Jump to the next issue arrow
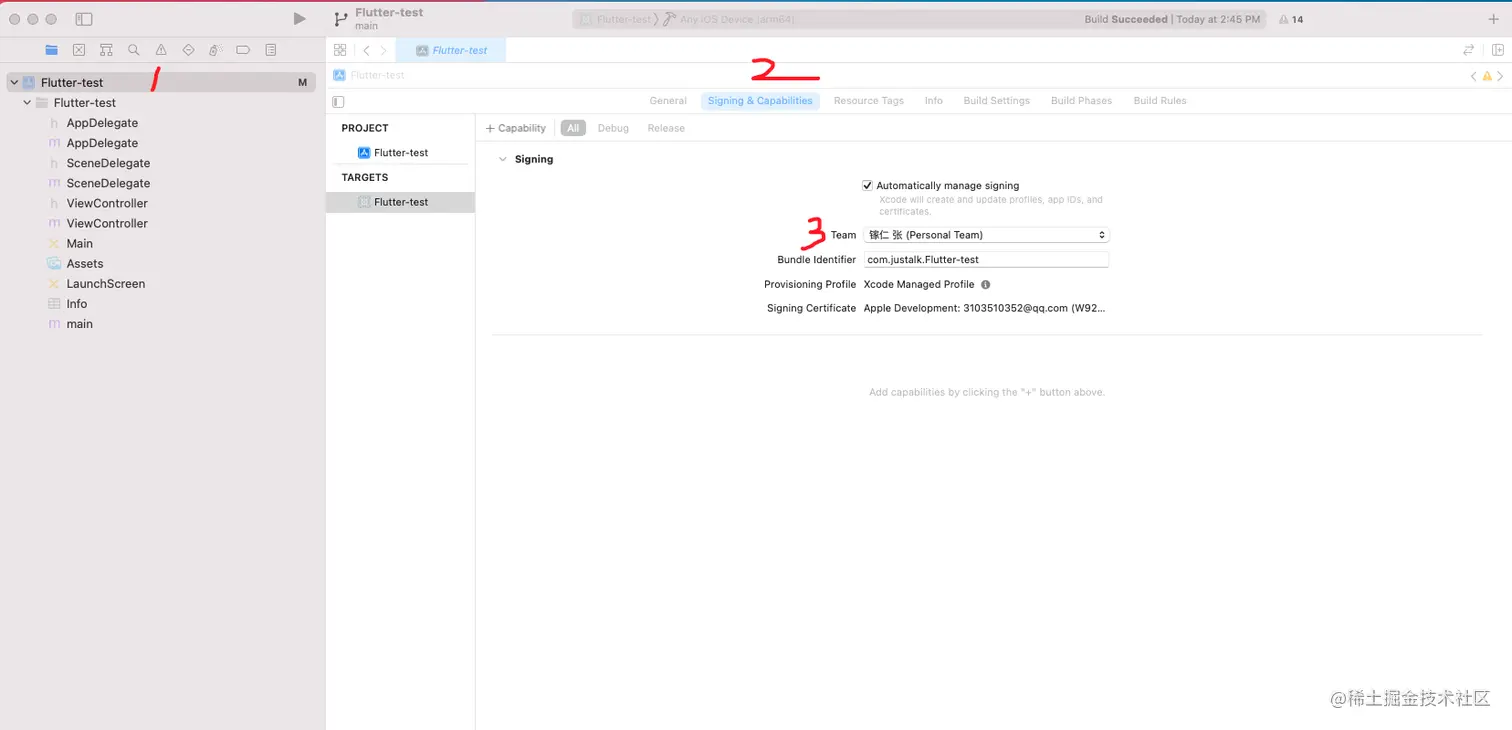 1500,76
